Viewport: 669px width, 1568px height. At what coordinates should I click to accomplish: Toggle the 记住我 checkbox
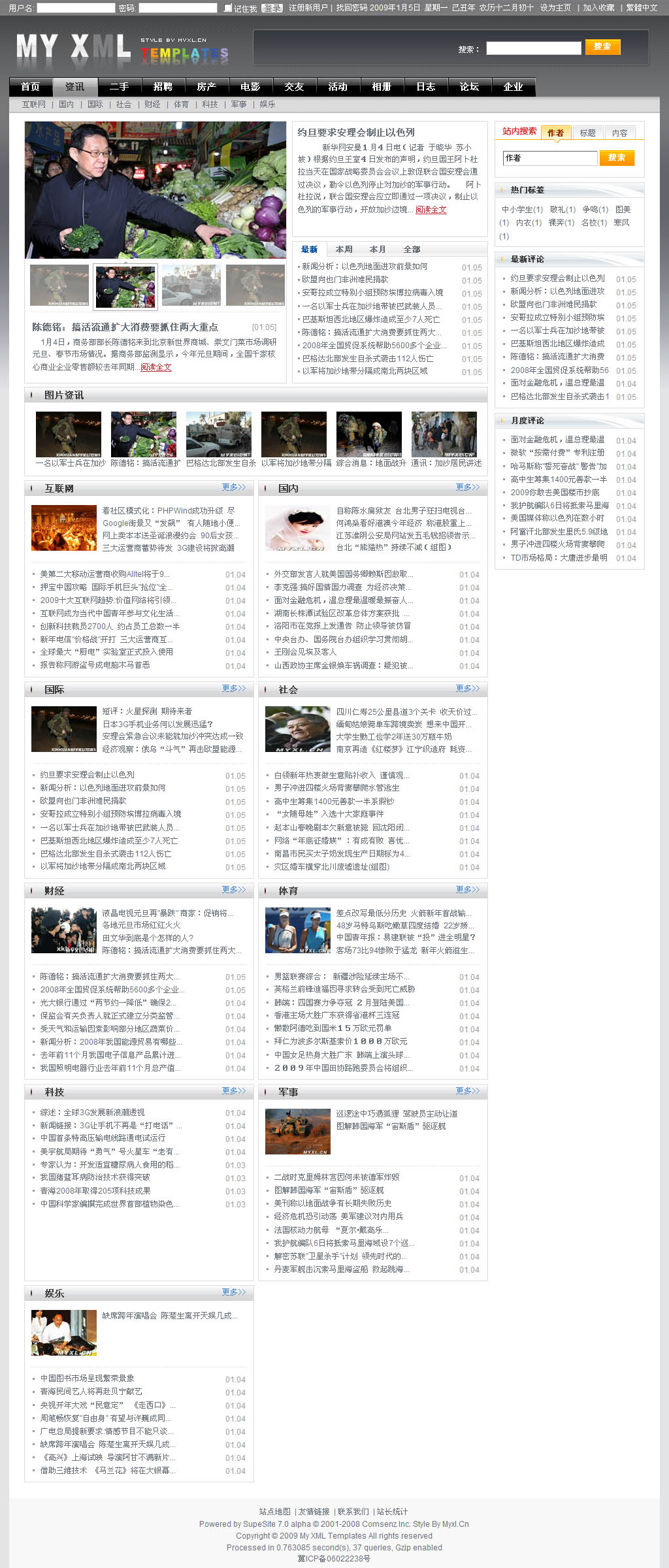click(x=228, y=8)
